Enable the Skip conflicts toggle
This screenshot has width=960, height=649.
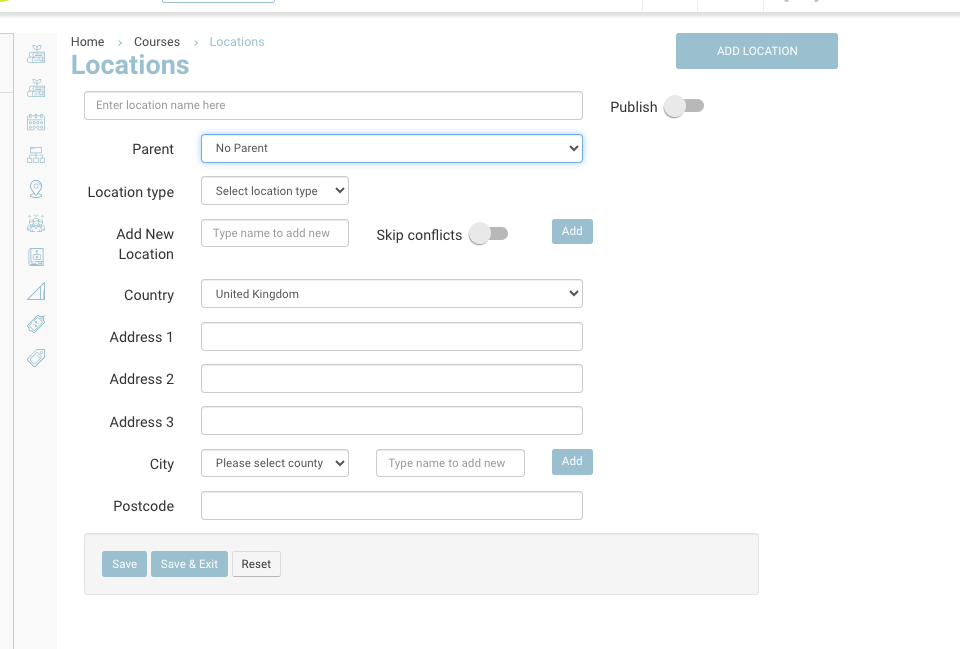pyautogui.click(x=489, y=234)
